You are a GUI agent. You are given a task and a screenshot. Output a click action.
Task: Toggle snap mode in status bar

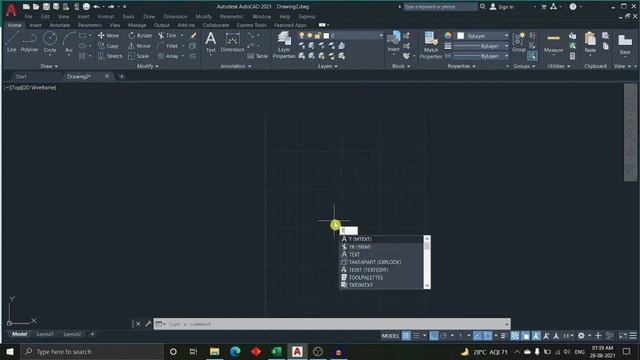pos(416,336)
